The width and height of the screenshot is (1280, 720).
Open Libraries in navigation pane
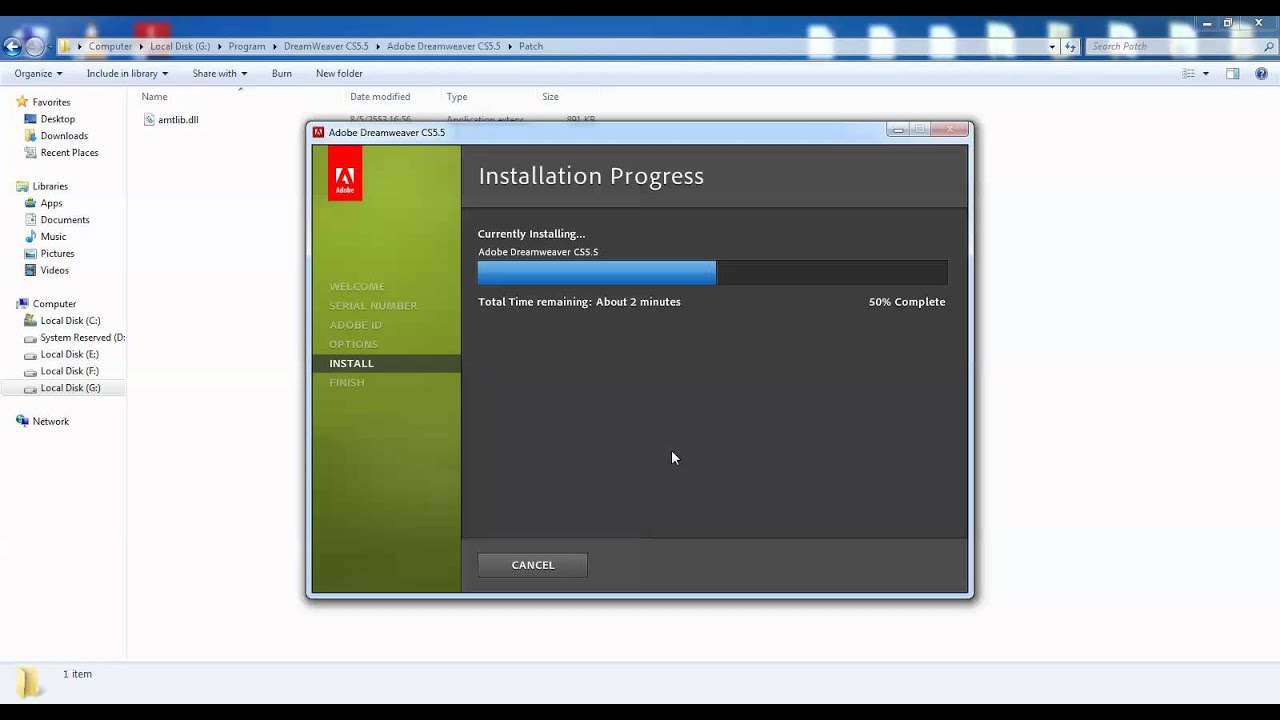pyautogui.click(x=50, y=186)
